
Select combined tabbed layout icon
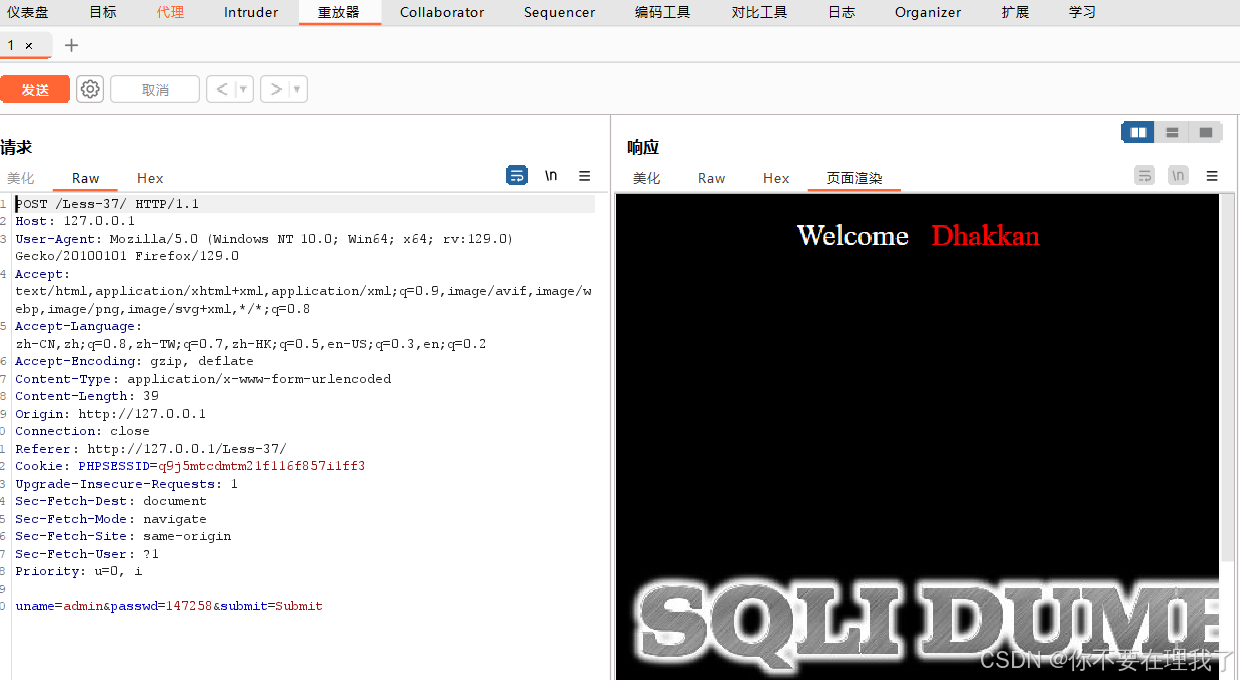1206,132
